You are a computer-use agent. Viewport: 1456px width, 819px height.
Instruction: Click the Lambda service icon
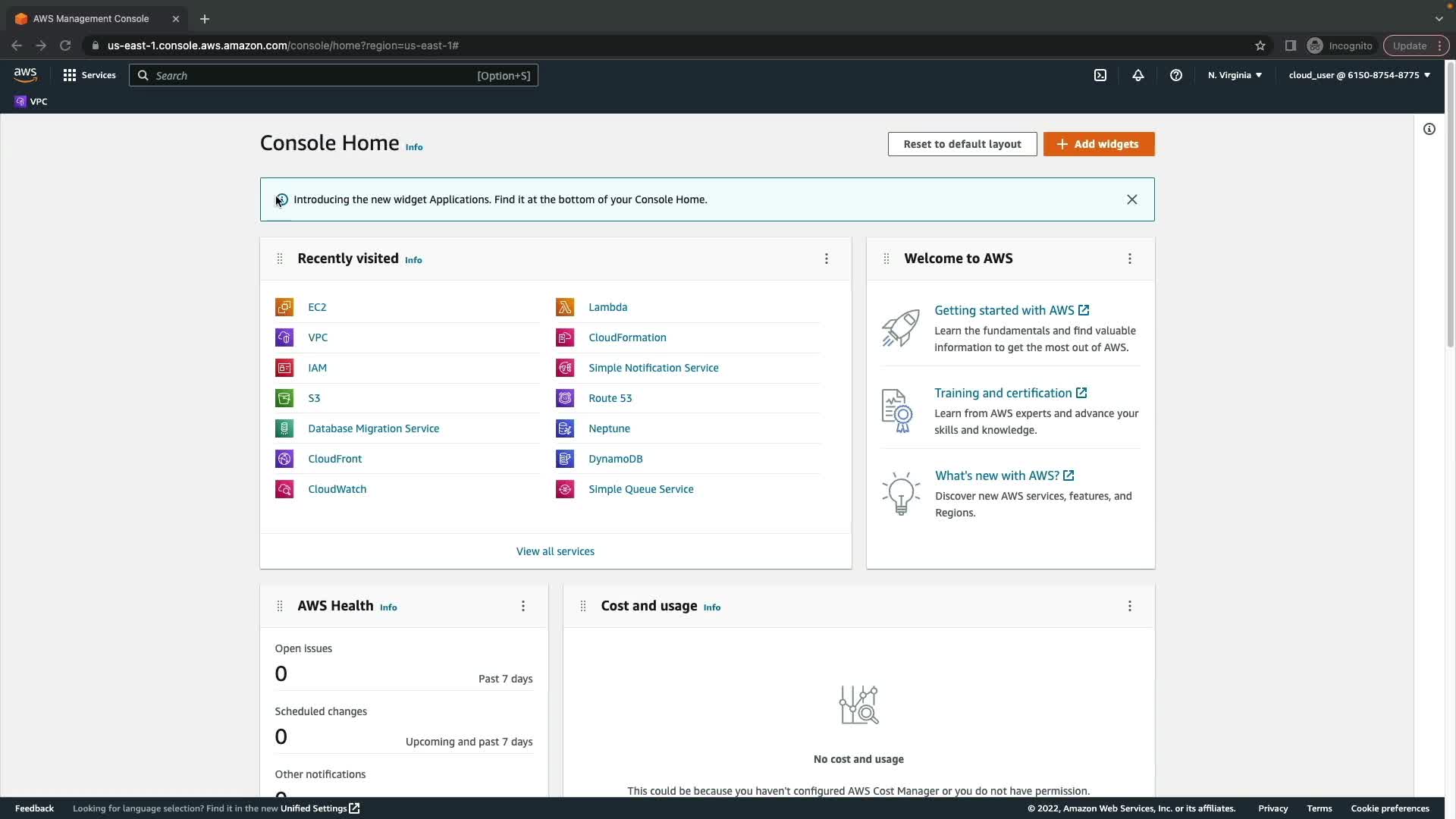coord(565,307)
